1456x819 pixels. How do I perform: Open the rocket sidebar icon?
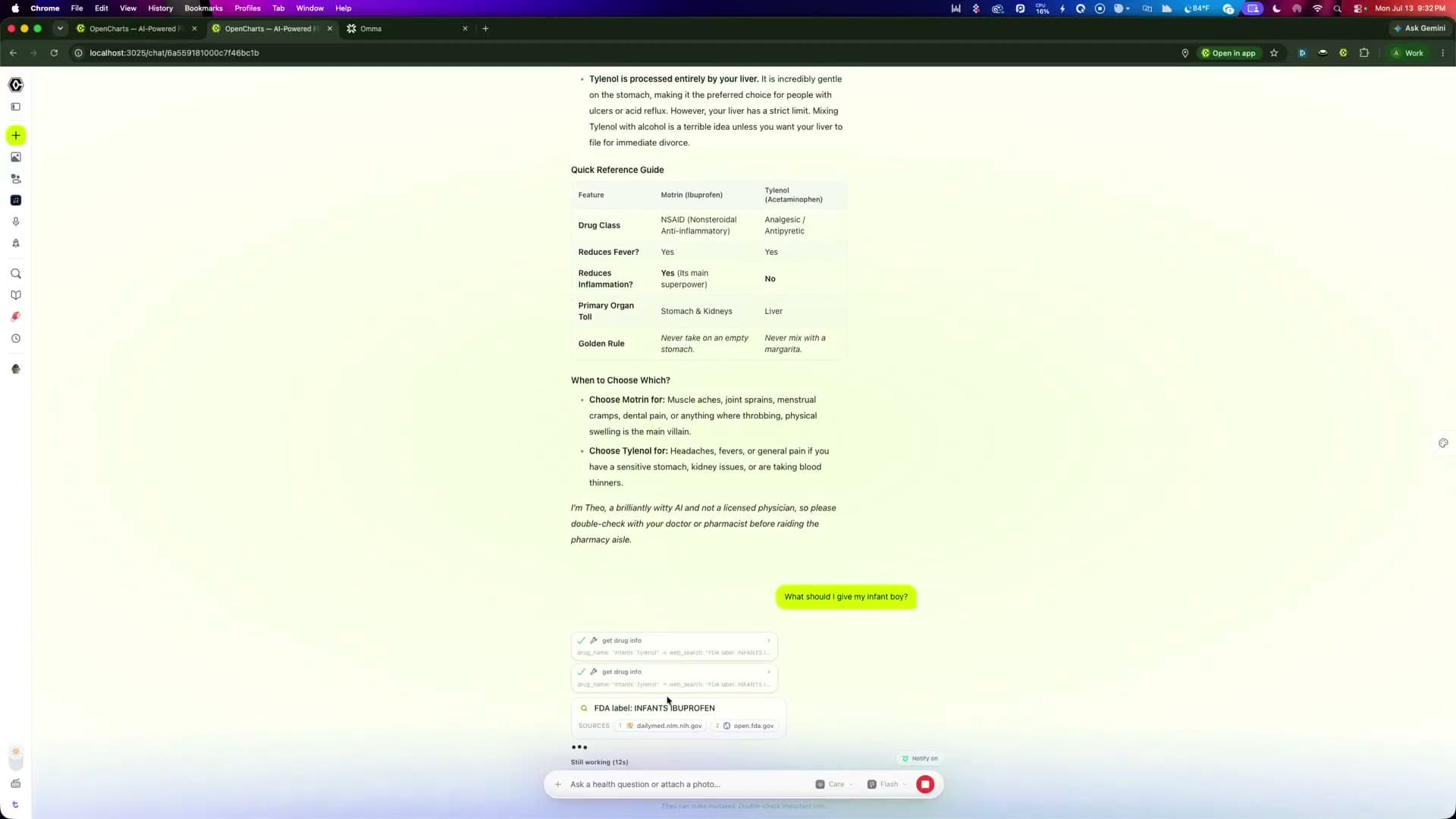click(16, 243)
